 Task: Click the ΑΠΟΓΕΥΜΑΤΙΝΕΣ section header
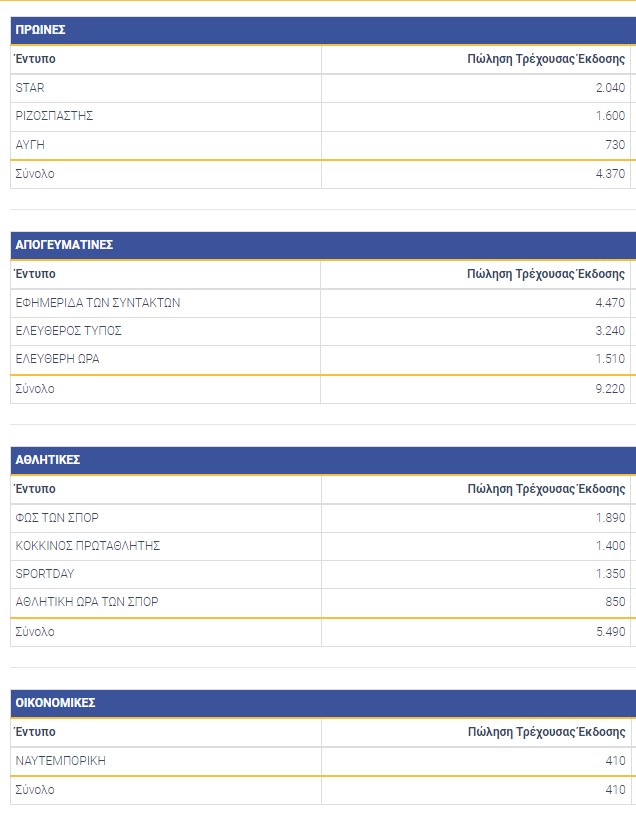[x=323, y=245]
